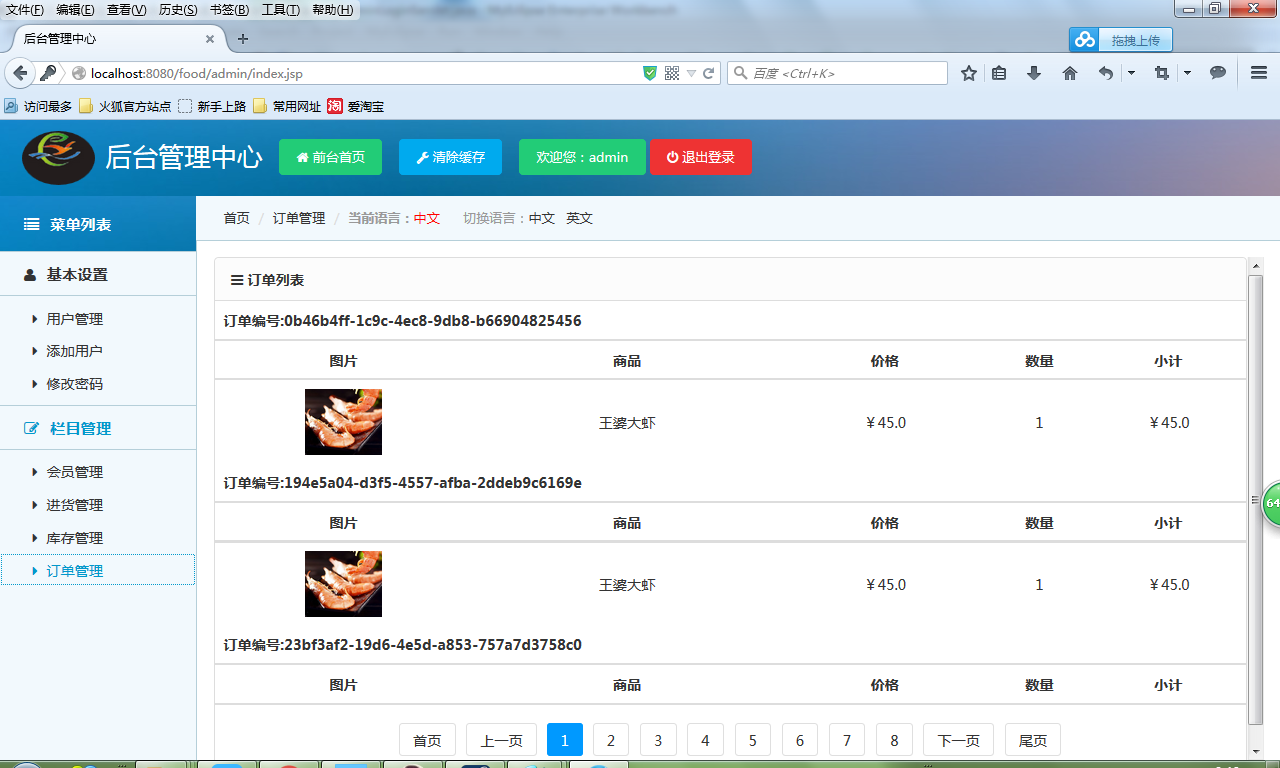
Task: Open the 书签(B) menu
Action: coord(229,10)
